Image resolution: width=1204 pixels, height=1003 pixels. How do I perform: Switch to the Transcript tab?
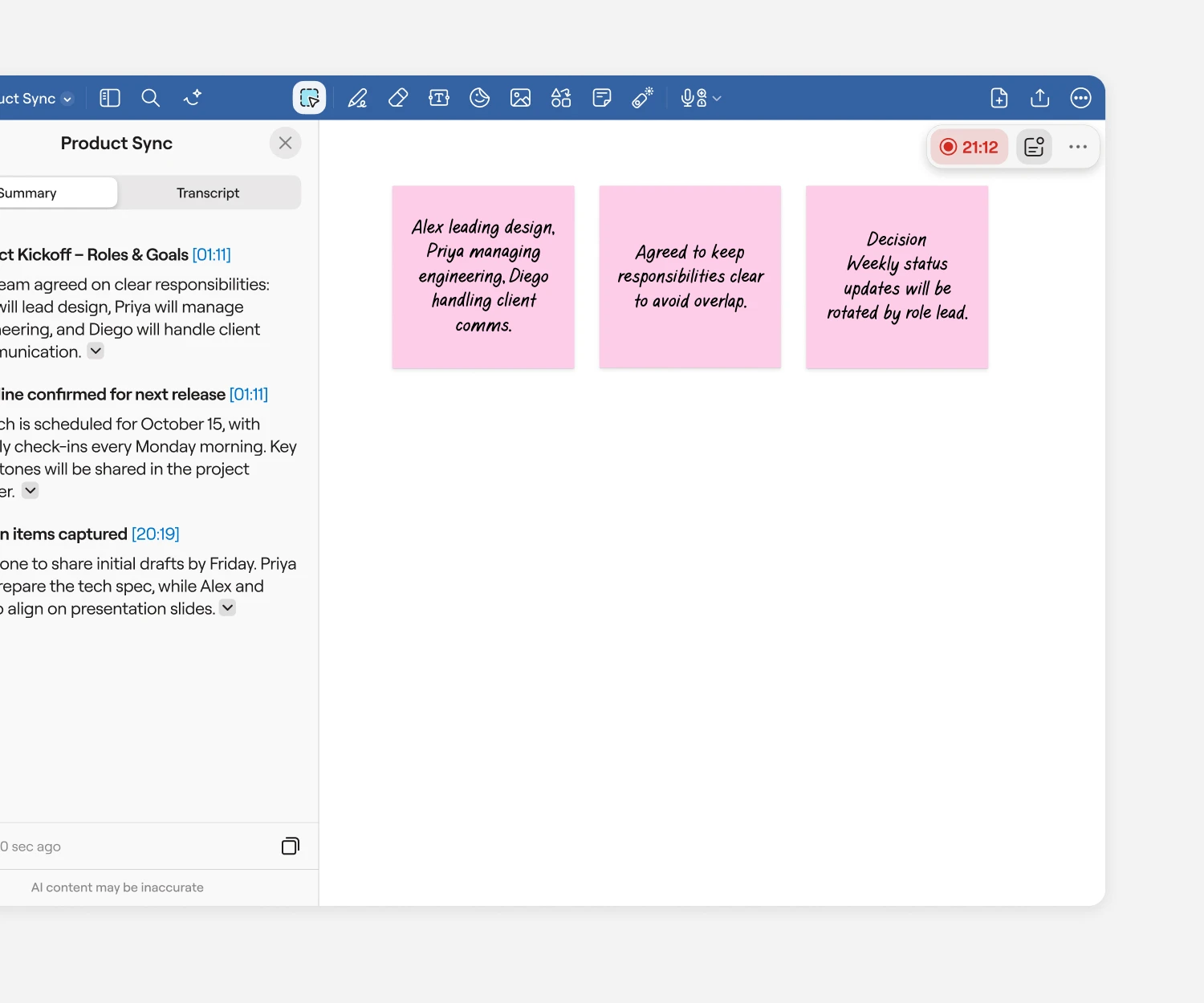coord(208,193)
